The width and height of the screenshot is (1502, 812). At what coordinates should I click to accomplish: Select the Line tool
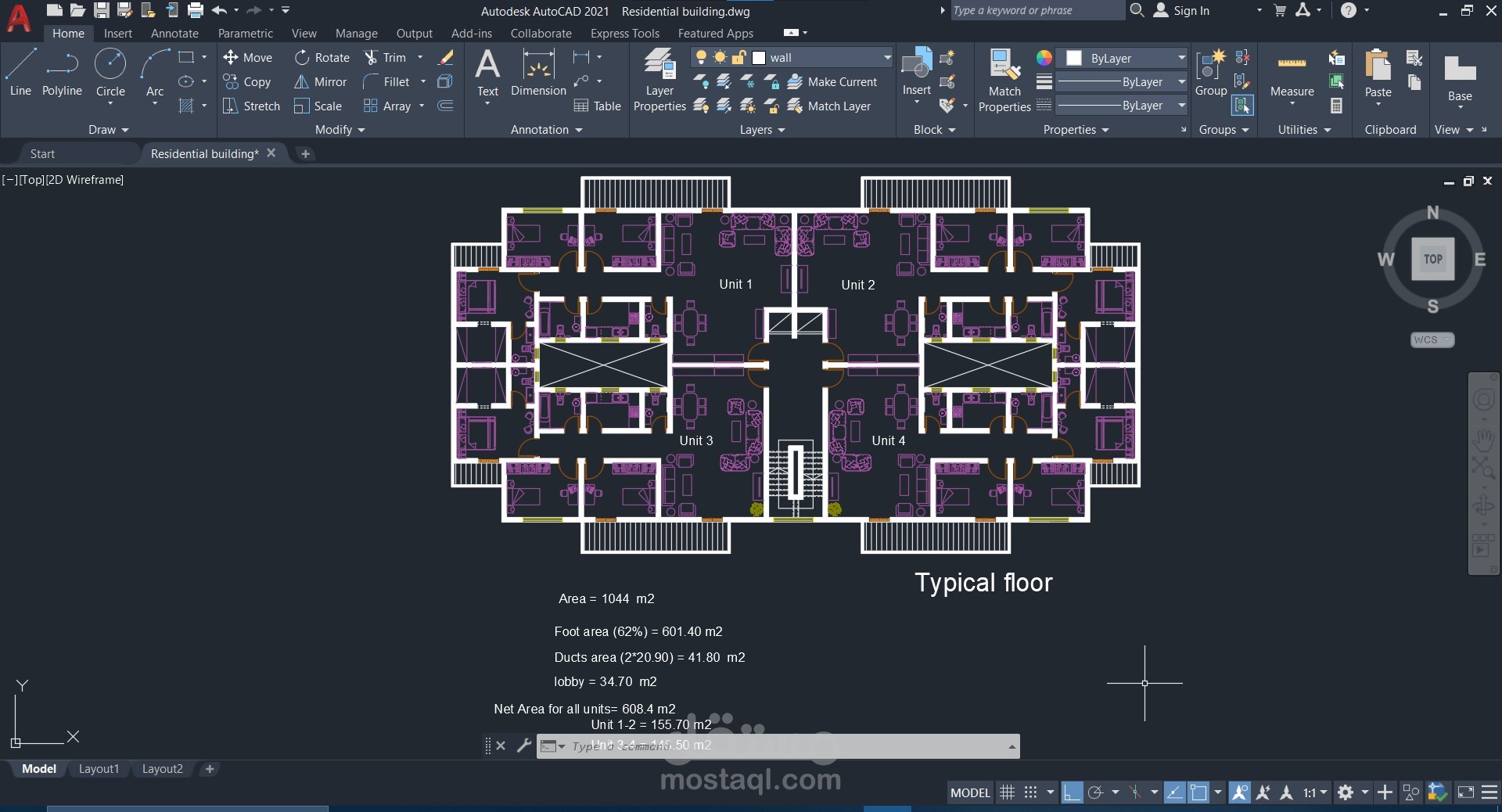click(x=20, y=72)
